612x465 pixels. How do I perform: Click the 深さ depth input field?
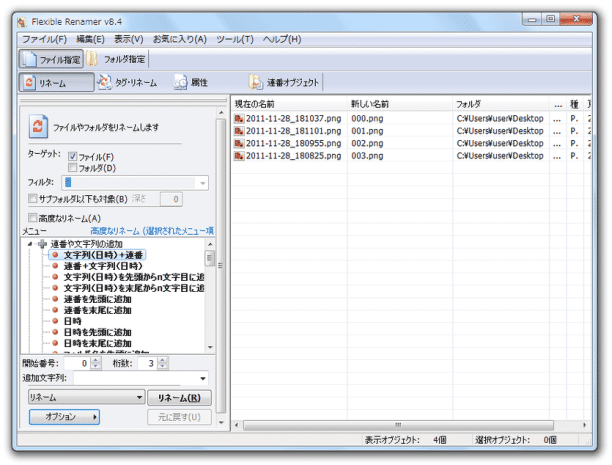coord(171,199)
